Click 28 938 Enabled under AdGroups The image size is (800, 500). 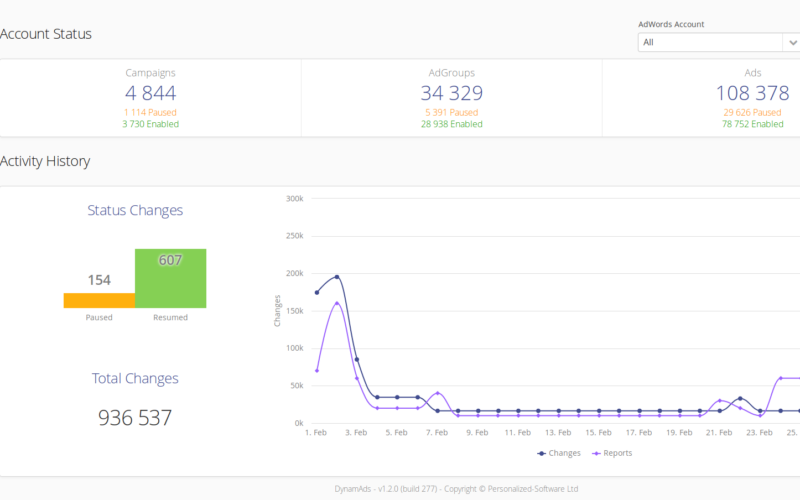pyautogui.click(x=452, y=124)
